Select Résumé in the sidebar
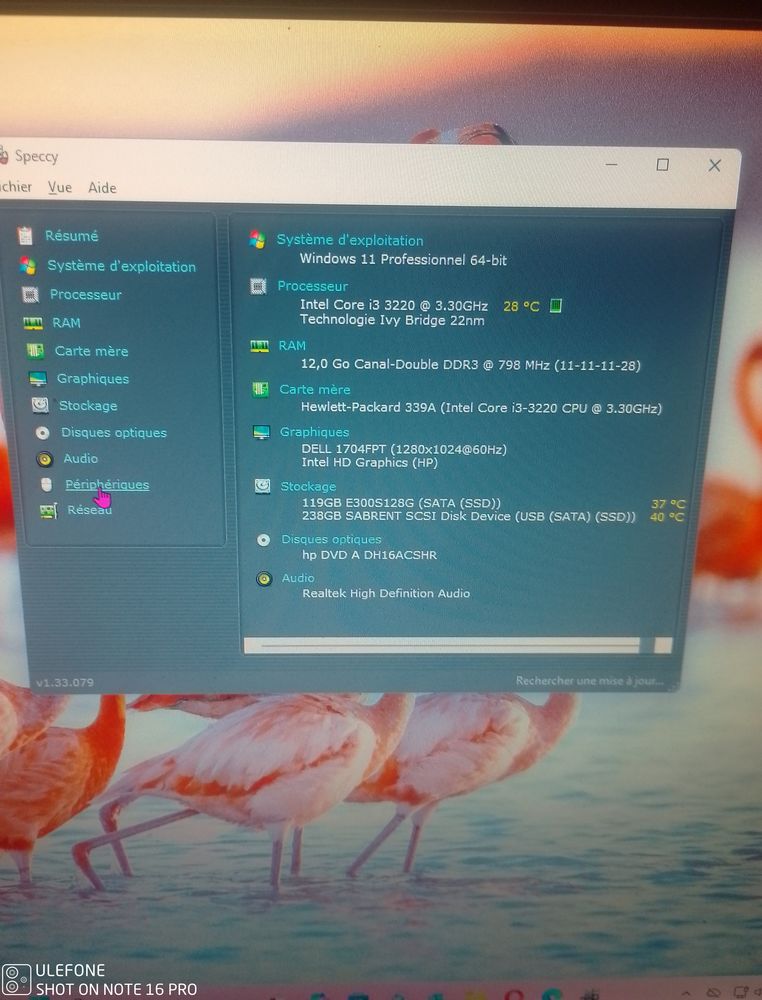Screen dimensions: 762x1000 tap(71, 236)
